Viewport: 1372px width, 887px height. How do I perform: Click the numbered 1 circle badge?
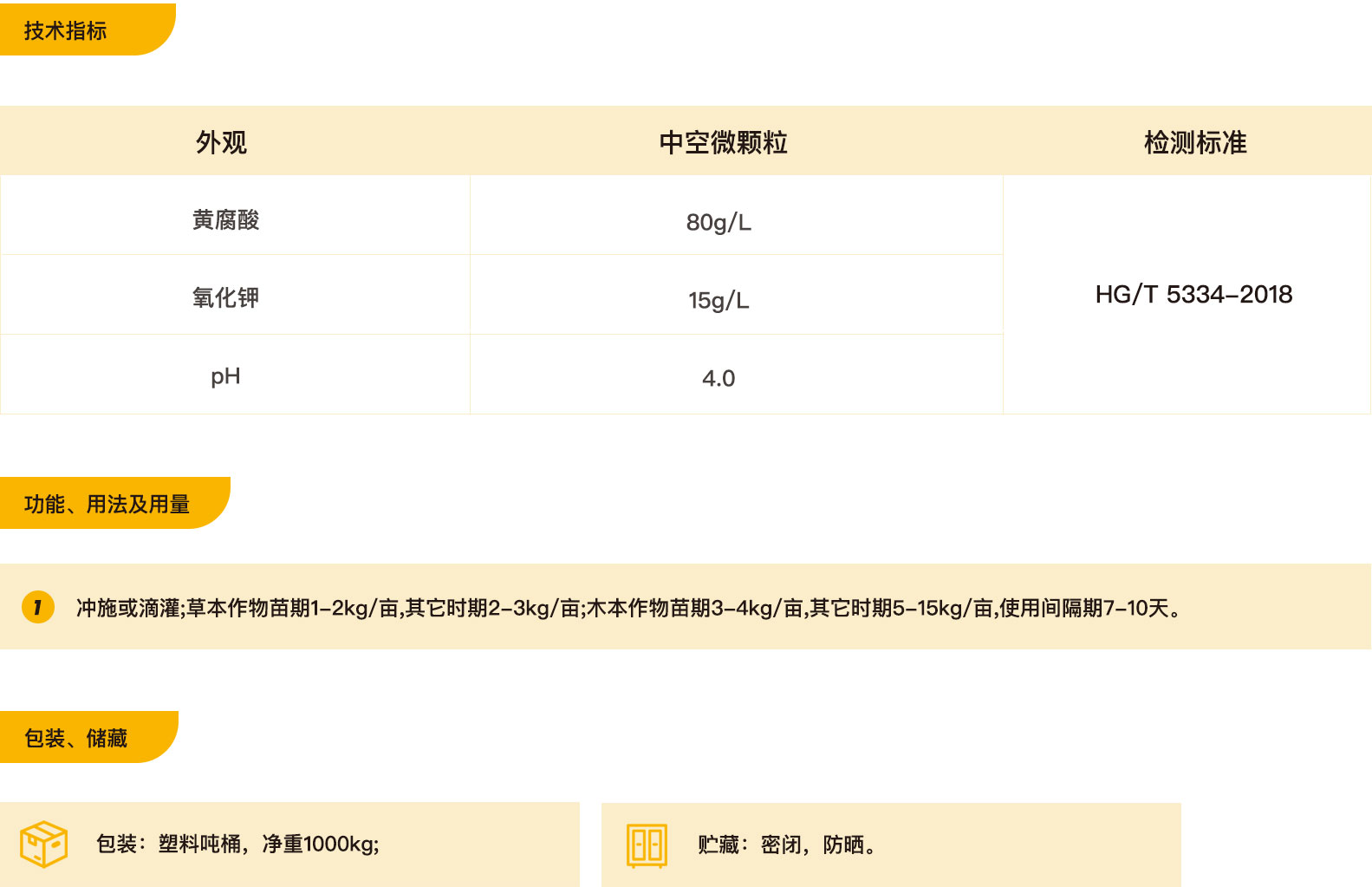coord(37,607)
